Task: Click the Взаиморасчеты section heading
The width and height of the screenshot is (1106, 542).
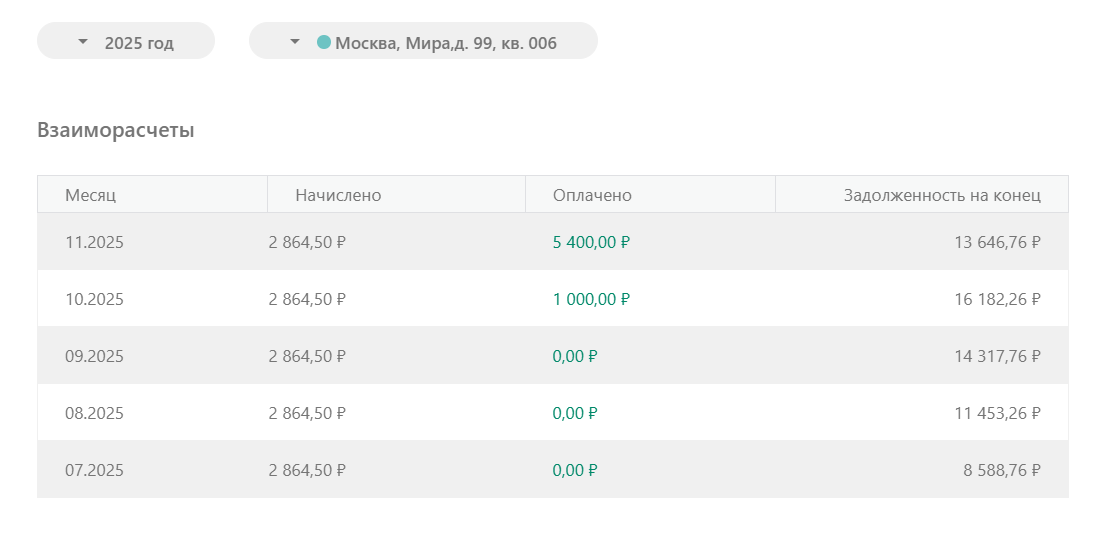Action: pos(116,130)
